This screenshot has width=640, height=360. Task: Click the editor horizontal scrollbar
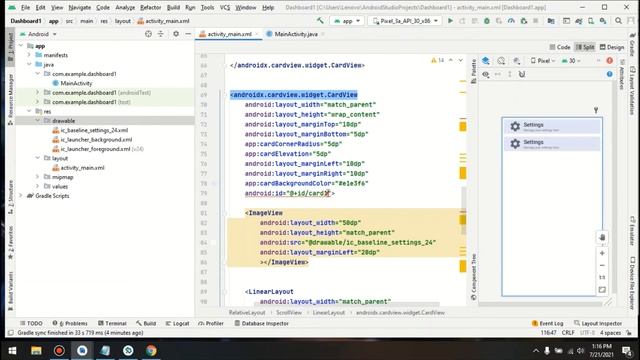point(347,304)
